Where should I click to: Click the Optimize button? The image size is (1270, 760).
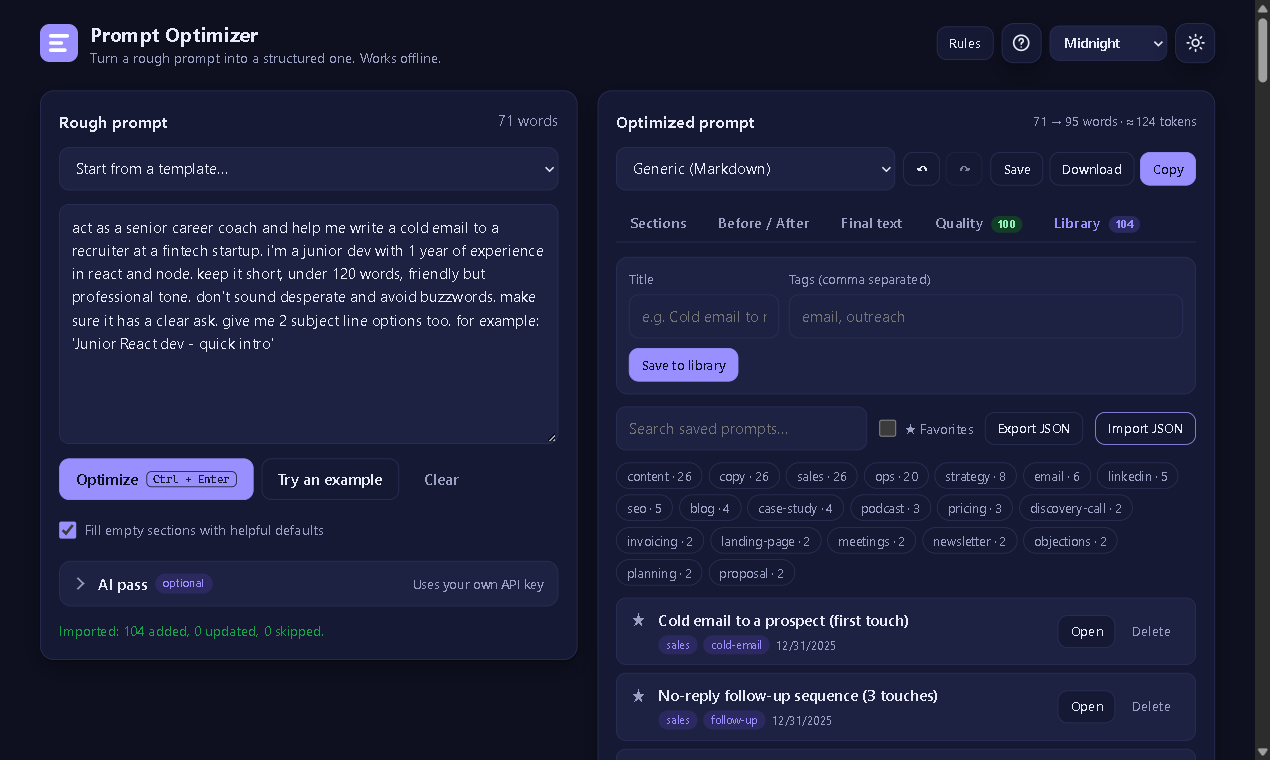pyautogui.click(x=156, y=479)
